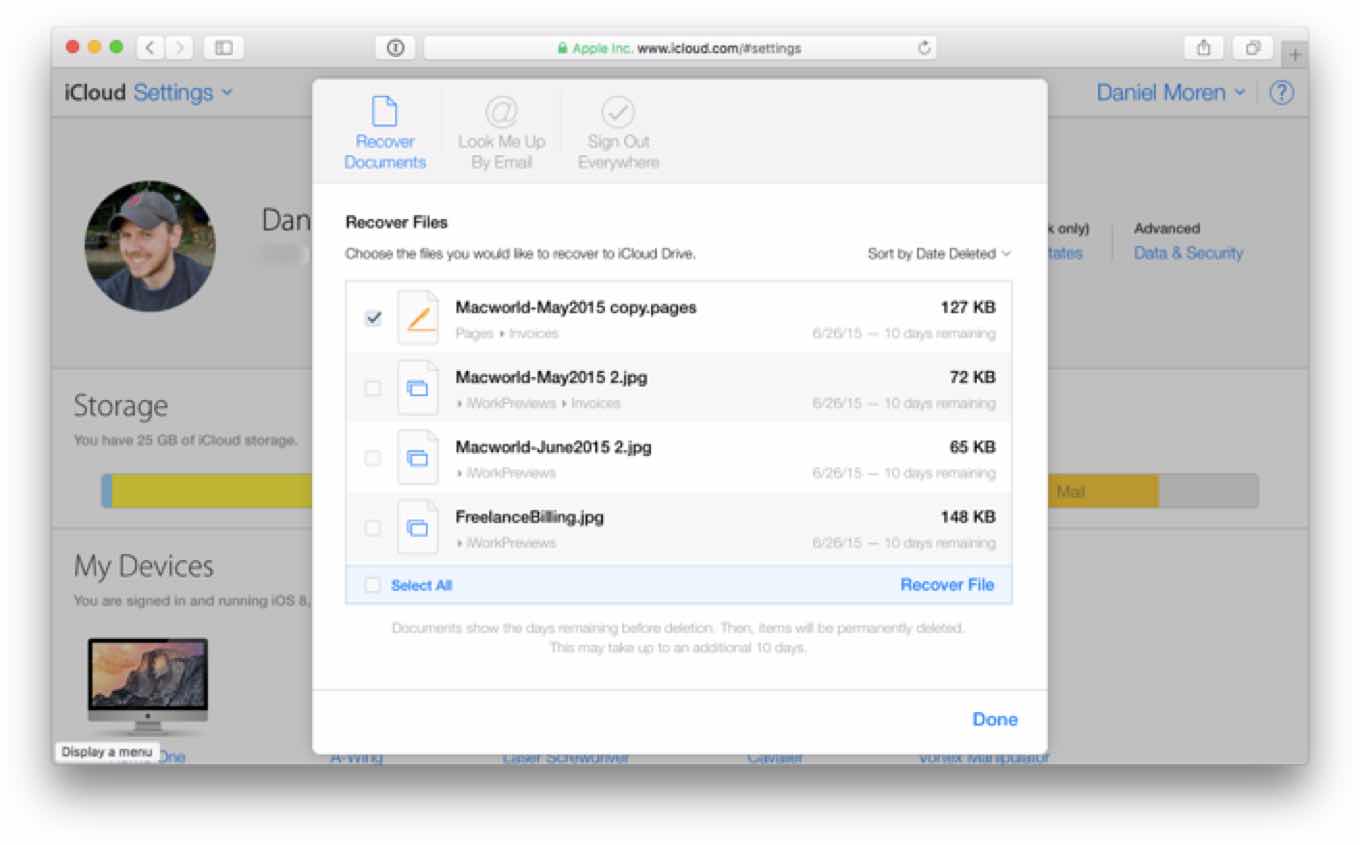This screenshot has width=1360, height=845.
Task: Click the Safari Share button
Action: (x=1204, y=47)
